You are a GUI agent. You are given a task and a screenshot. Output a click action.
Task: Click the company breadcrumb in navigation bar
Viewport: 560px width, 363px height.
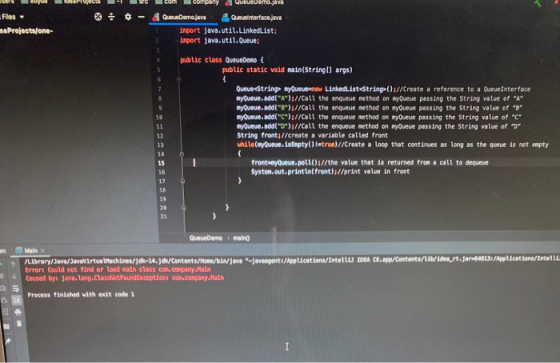201,2
